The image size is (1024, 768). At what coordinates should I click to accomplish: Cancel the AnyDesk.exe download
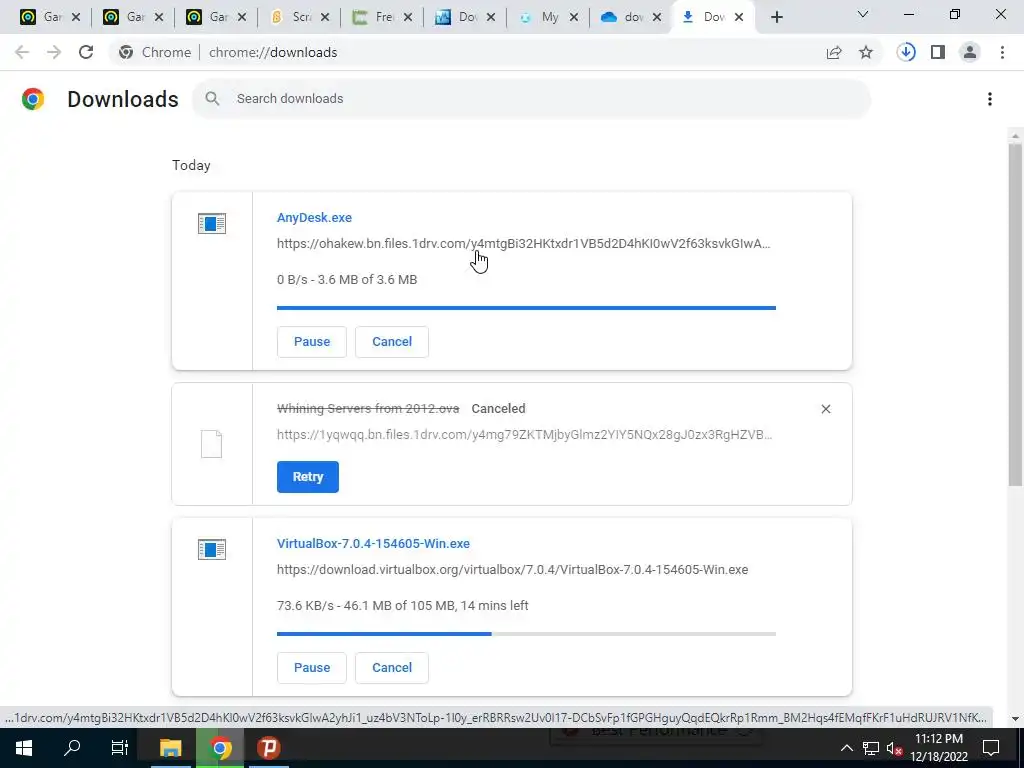pos(392,342)
